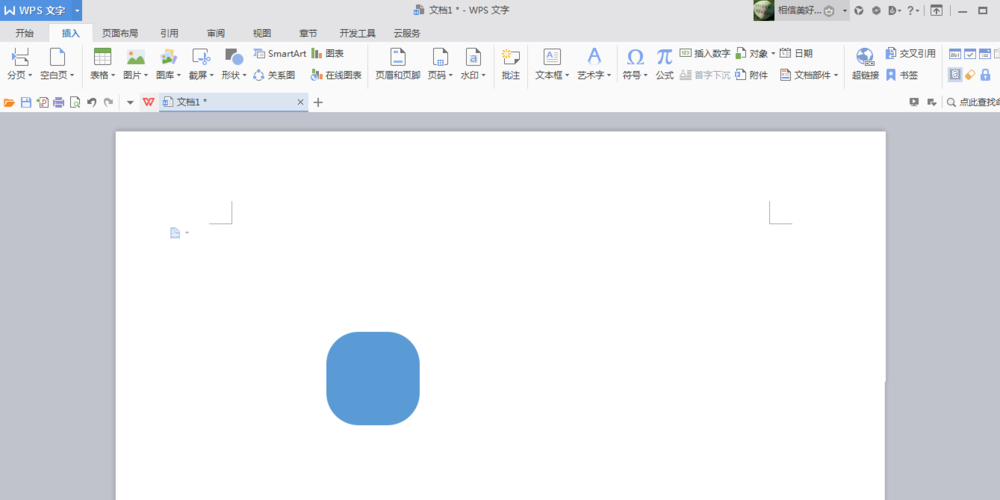Image resolution: width=1000 pixels, height=500 pixels.
Task: Open the folder icon in quick access toolbar
Action: 9,102
